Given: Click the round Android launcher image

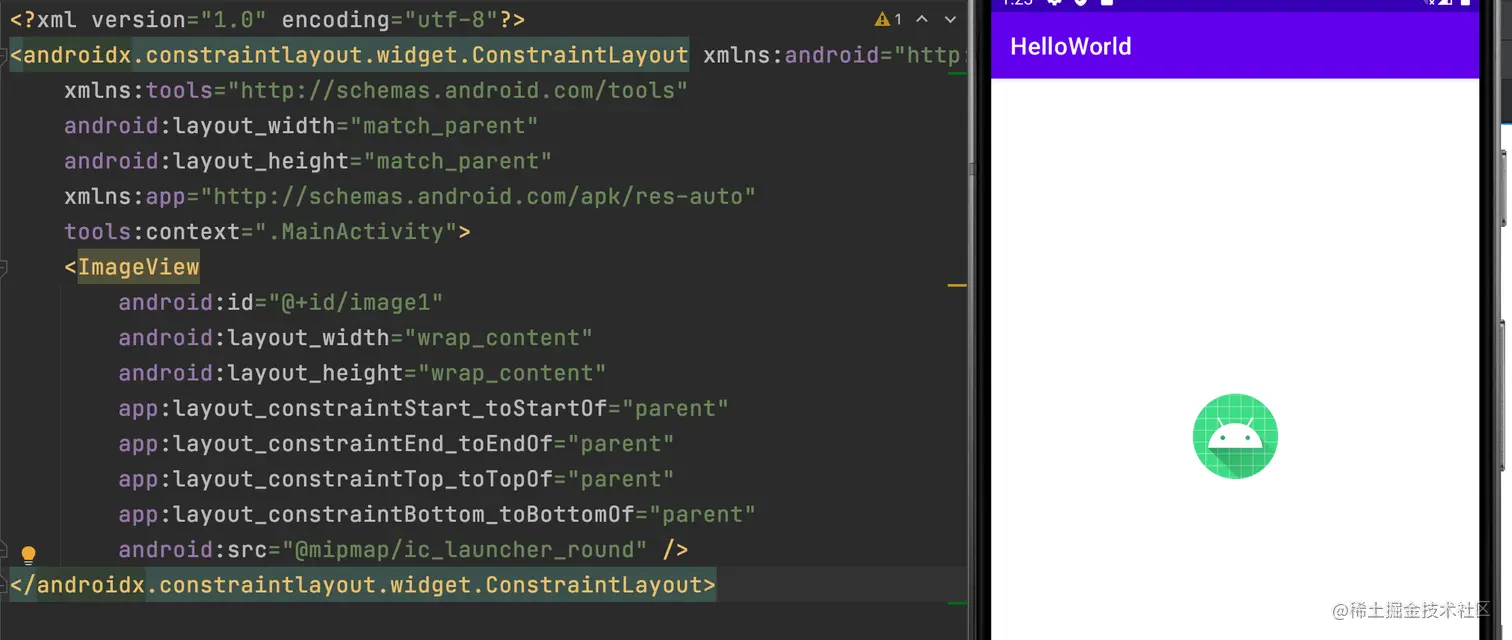Looking at the screenshot, I should [1235, 436].
